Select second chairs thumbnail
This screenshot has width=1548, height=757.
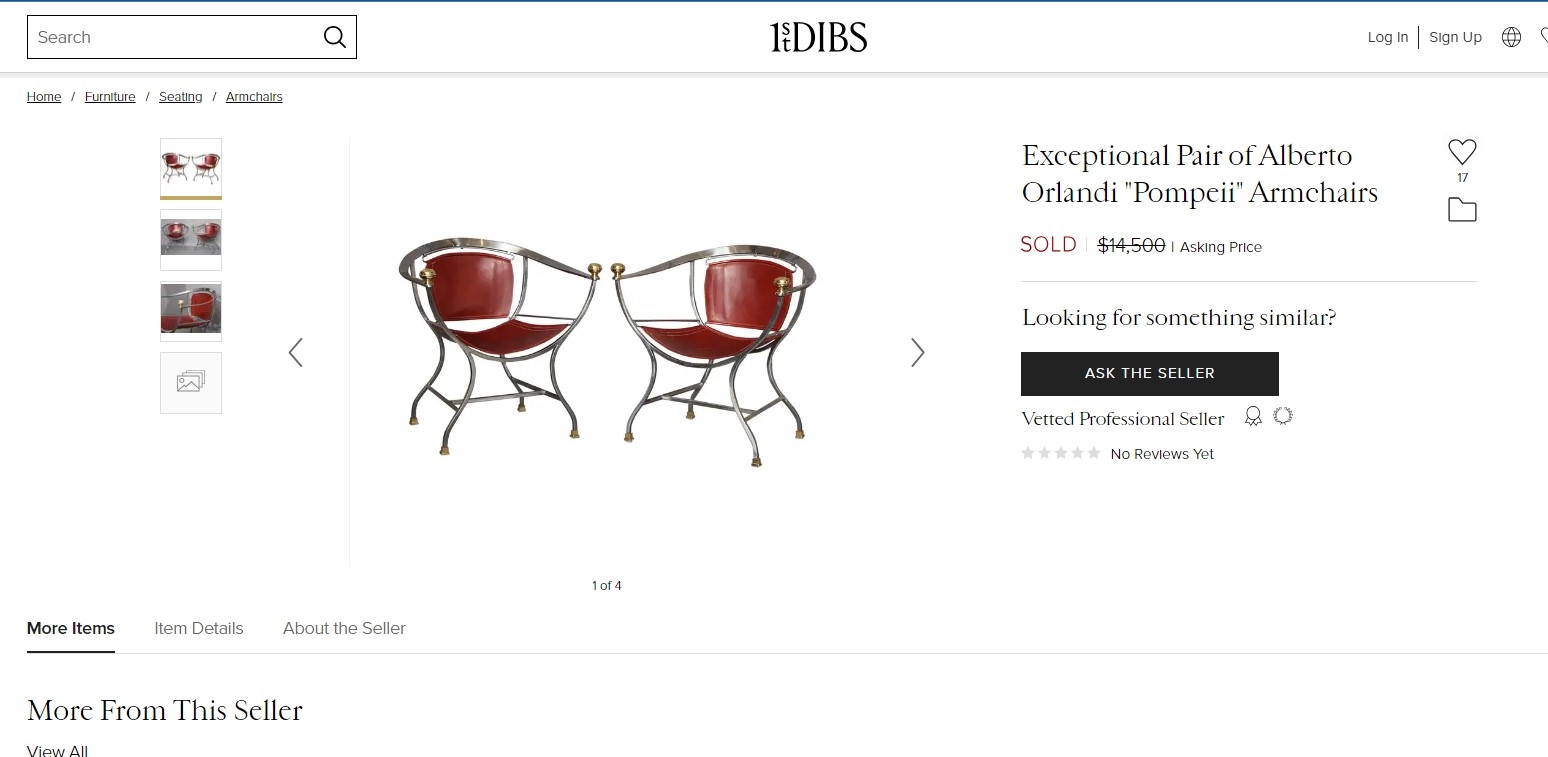point(191,239)
